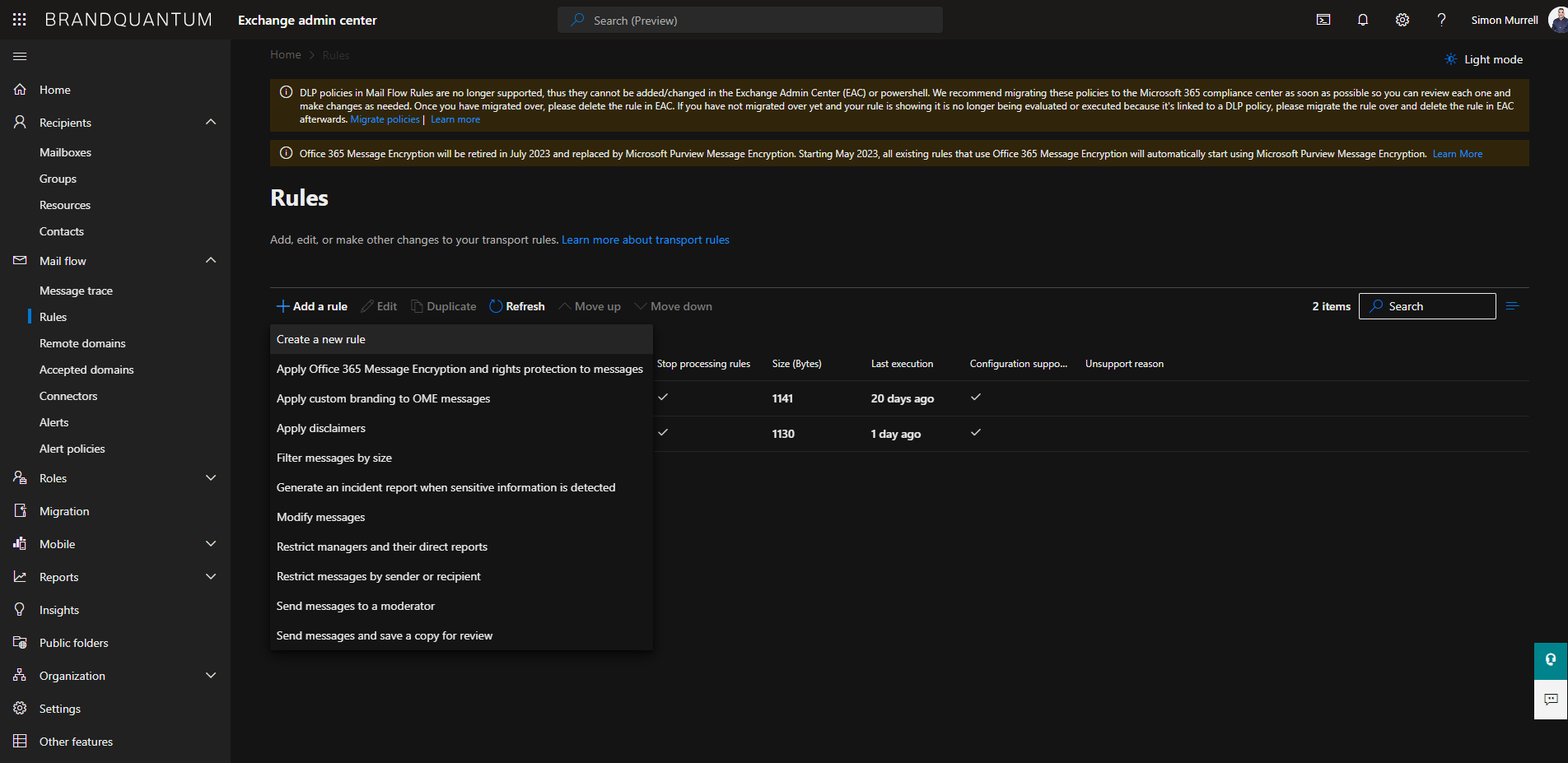Open the feedback chat widget

1551,700
